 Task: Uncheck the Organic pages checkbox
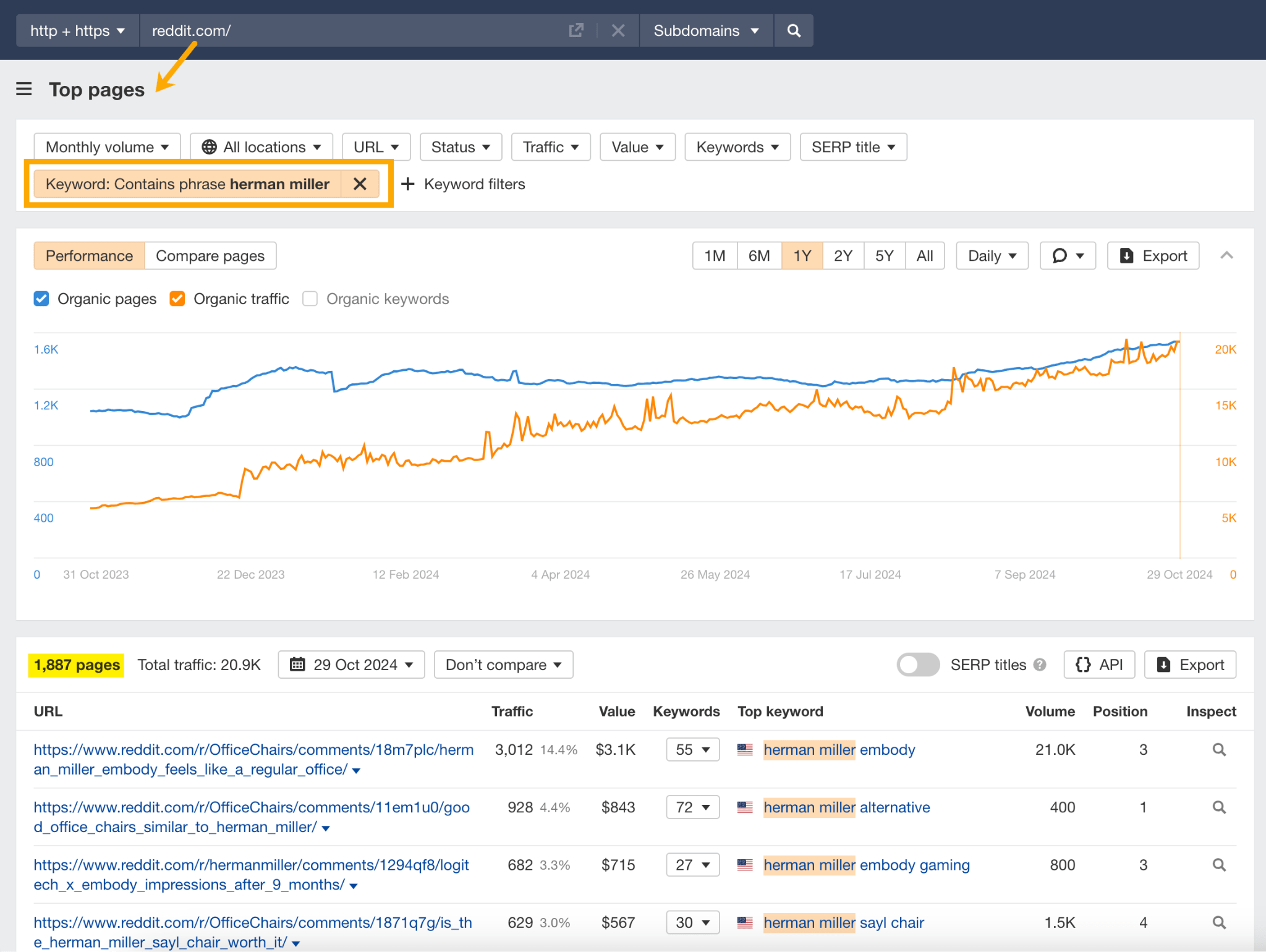41,299
